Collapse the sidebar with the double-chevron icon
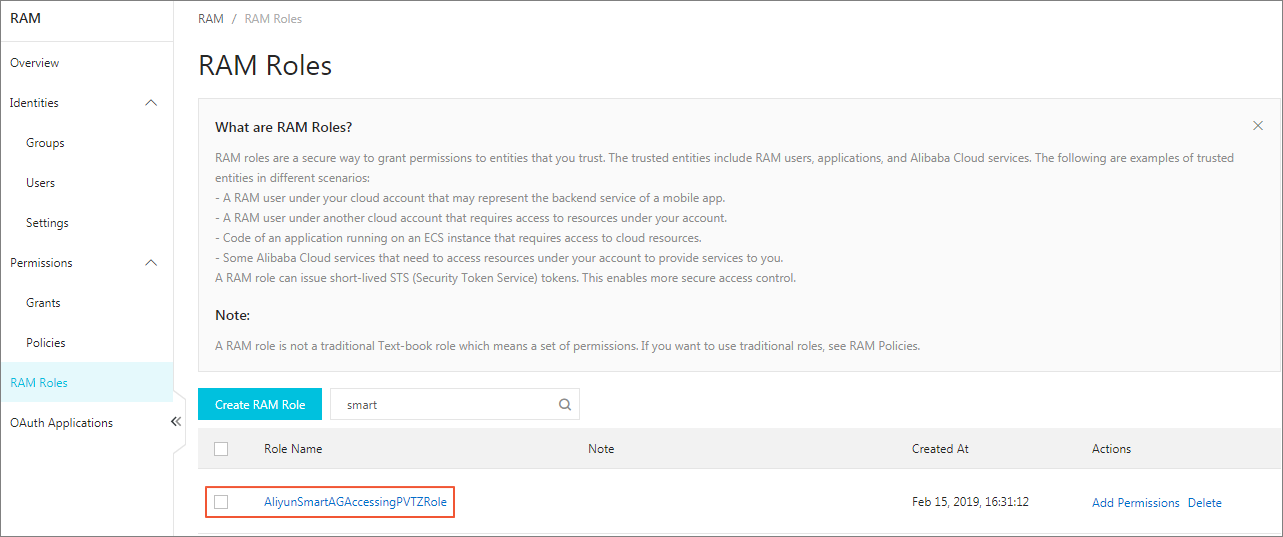 [x=176, y=422]
